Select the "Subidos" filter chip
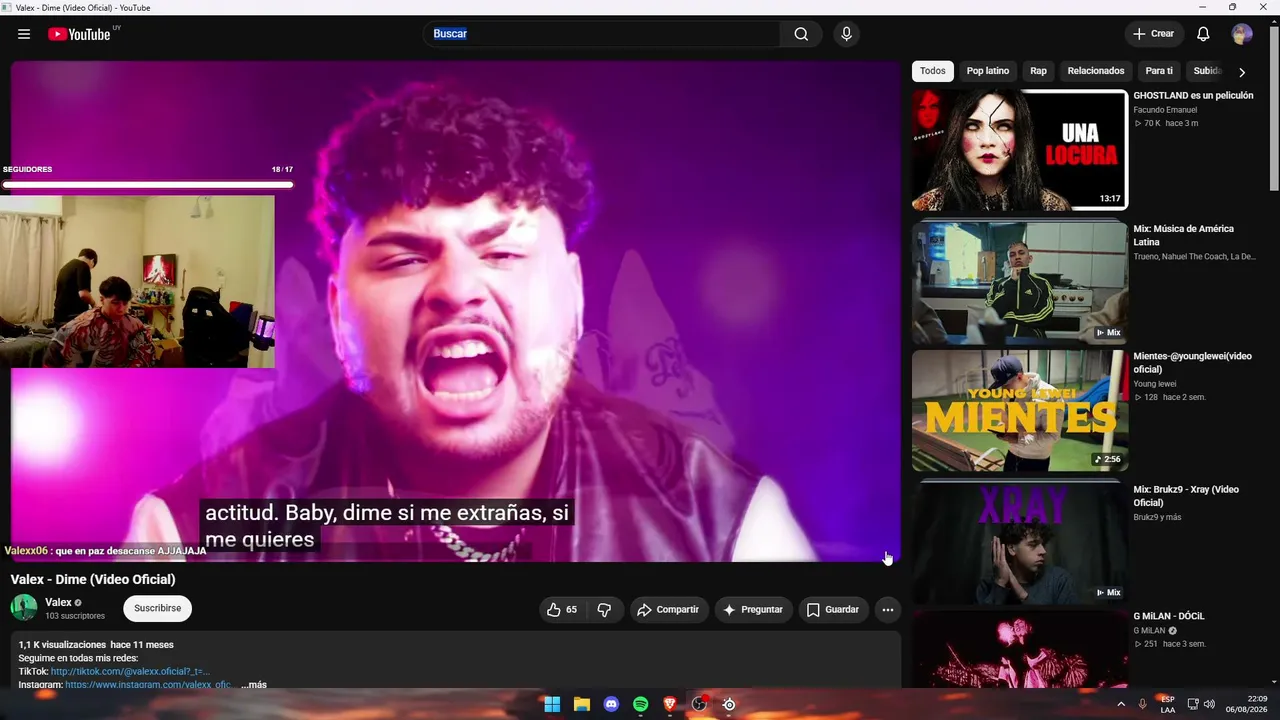1280x720 pixels. [x=1207, y=71]
